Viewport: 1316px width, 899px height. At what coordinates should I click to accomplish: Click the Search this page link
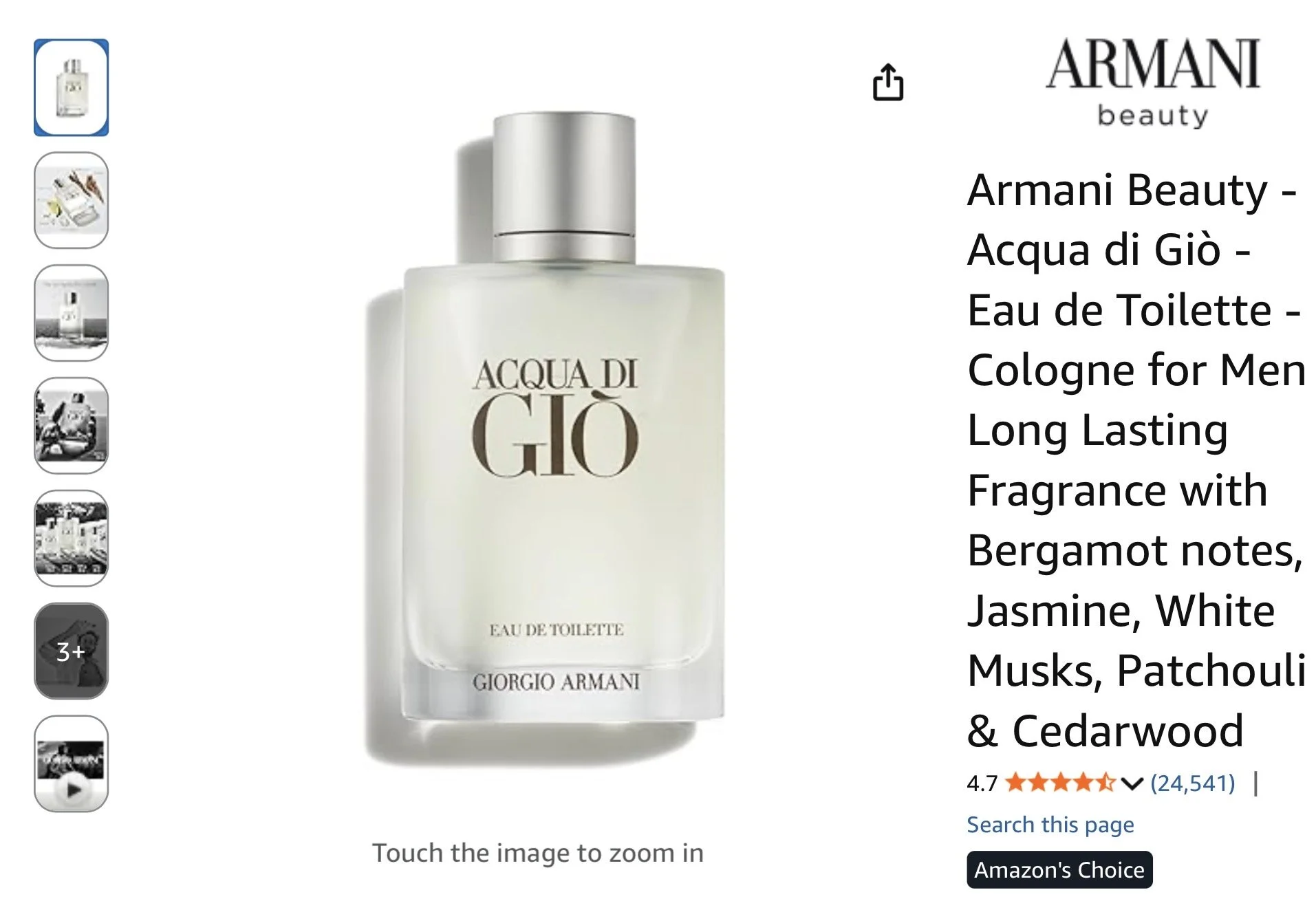coord(1050,824)
